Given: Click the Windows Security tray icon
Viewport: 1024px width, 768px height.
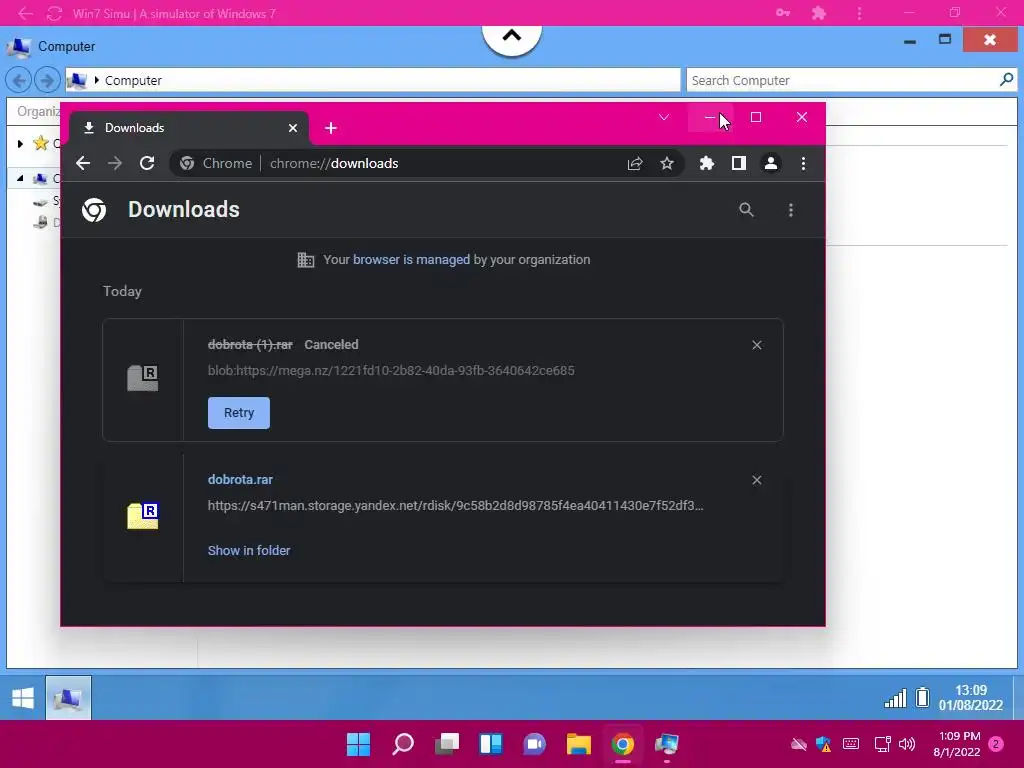Looking at the screenshot, I should (x=824, y=744).
